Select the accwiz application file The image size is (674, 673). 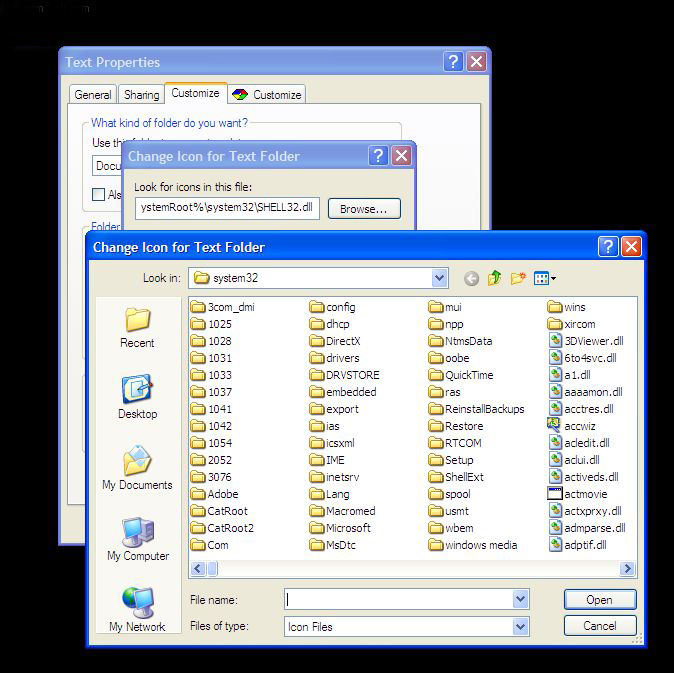coord(572,426)
